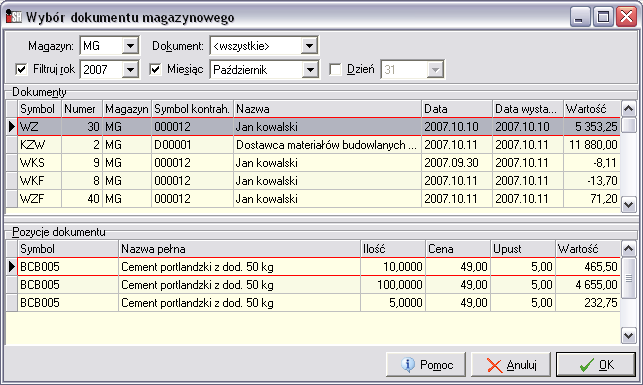The image size is (643, 385).
Task: Click the 465,50 value cell
Action: pos(588,267)
